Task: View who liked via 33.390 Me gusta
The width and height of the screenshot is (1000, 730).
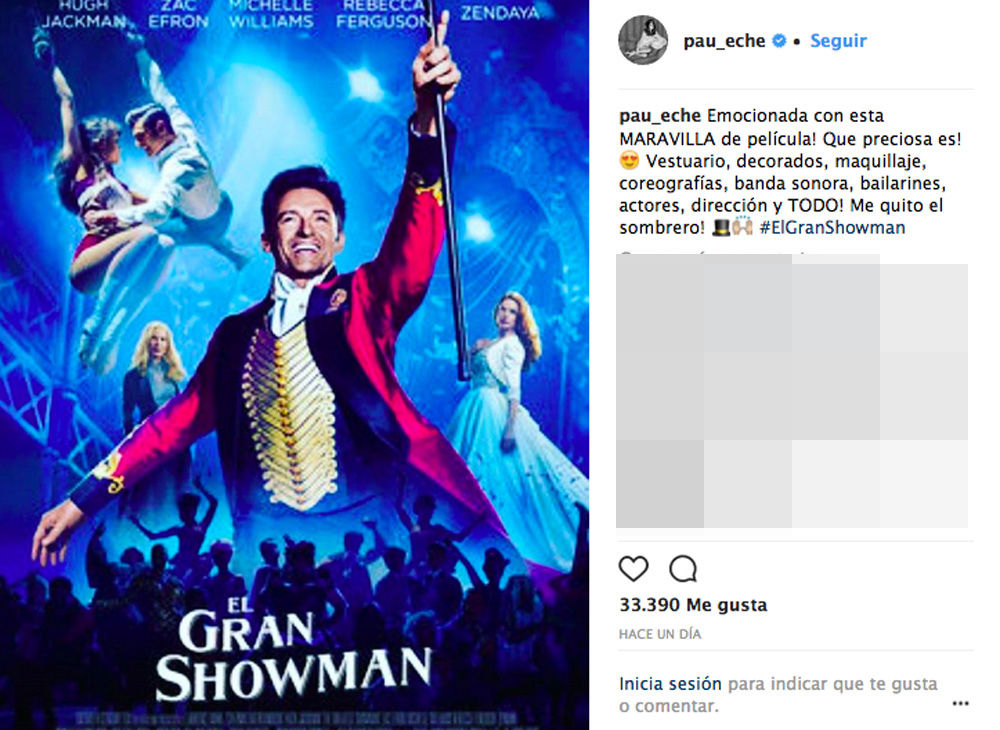Action: pyautogui.click(x=693, y=604)
